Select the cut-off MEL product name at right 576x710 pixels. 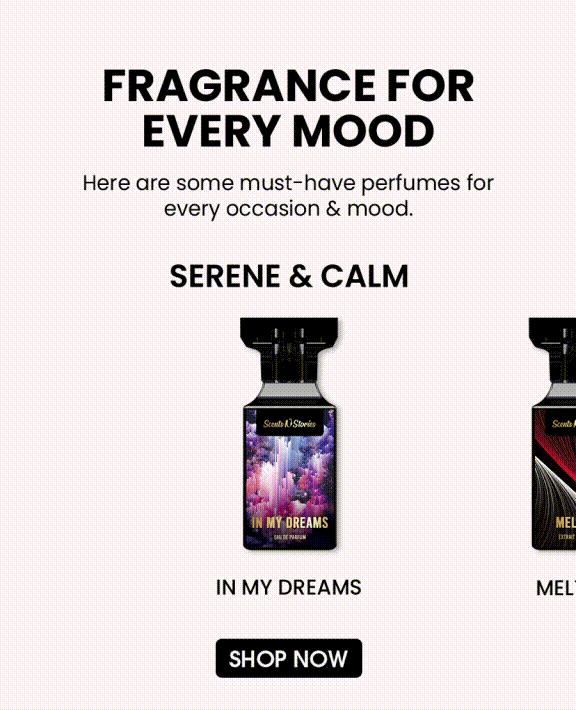(x=556, y=588)
